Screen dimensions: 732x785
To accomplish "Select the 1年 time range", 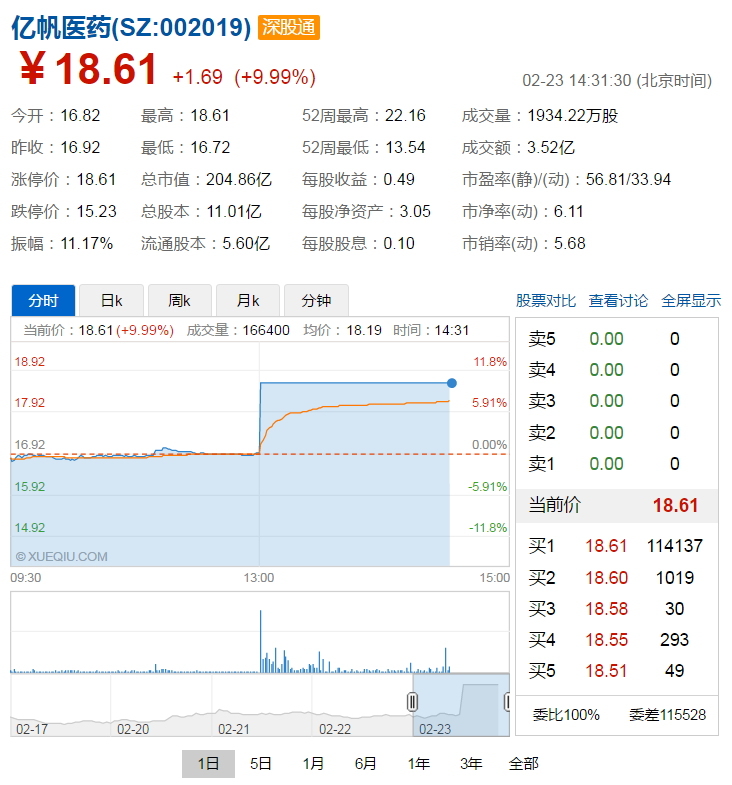I will pyautogui.click(x=419, y=763).
